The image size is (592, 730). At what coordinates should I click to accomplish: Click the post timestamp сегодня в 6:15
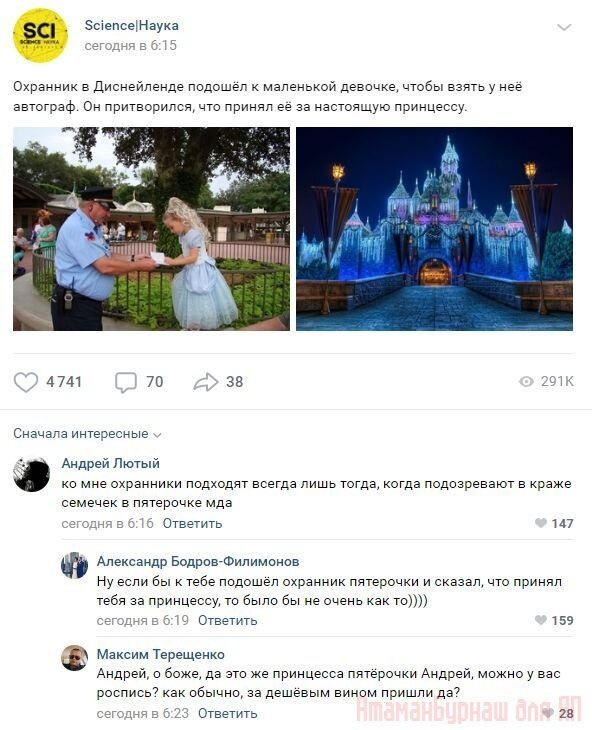(x=131, y=46)
